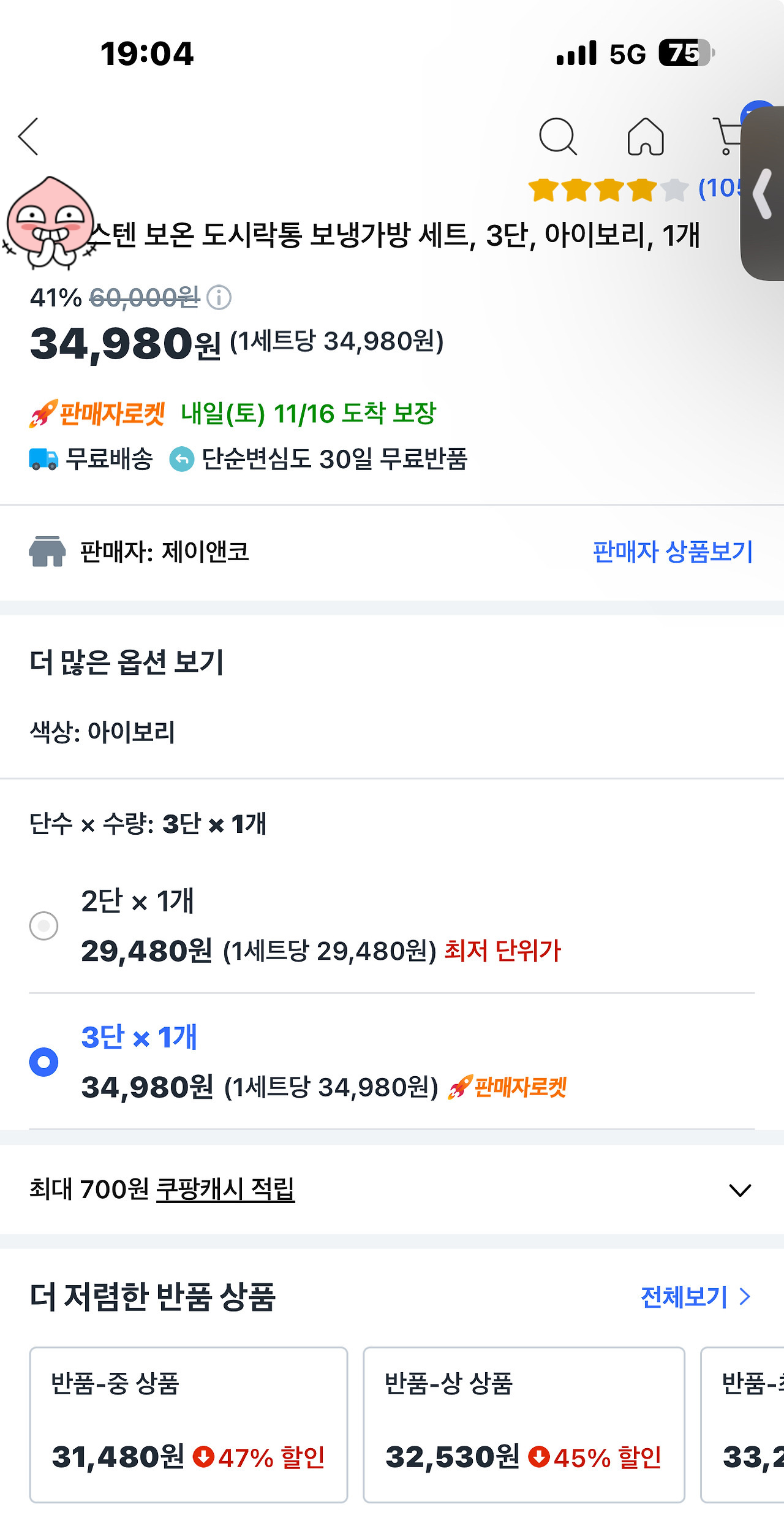The width and height of the screenshot is (784, 1515).
Task: Expand the 쿠팡캐시 적립 section
Action: [x=742, y=1188]
